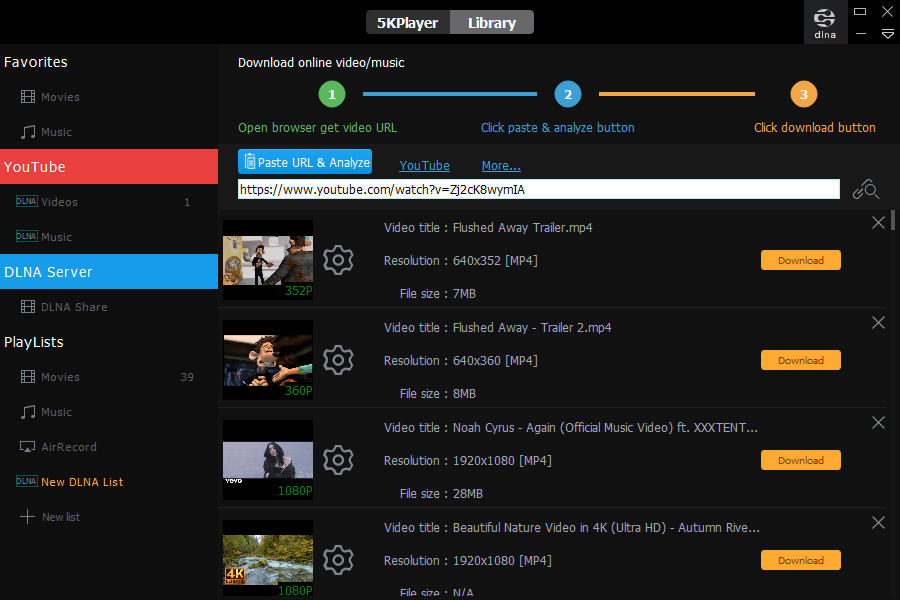Click the music note icon beside Favorites Music
900x600 pixels.
click(28, 132)
